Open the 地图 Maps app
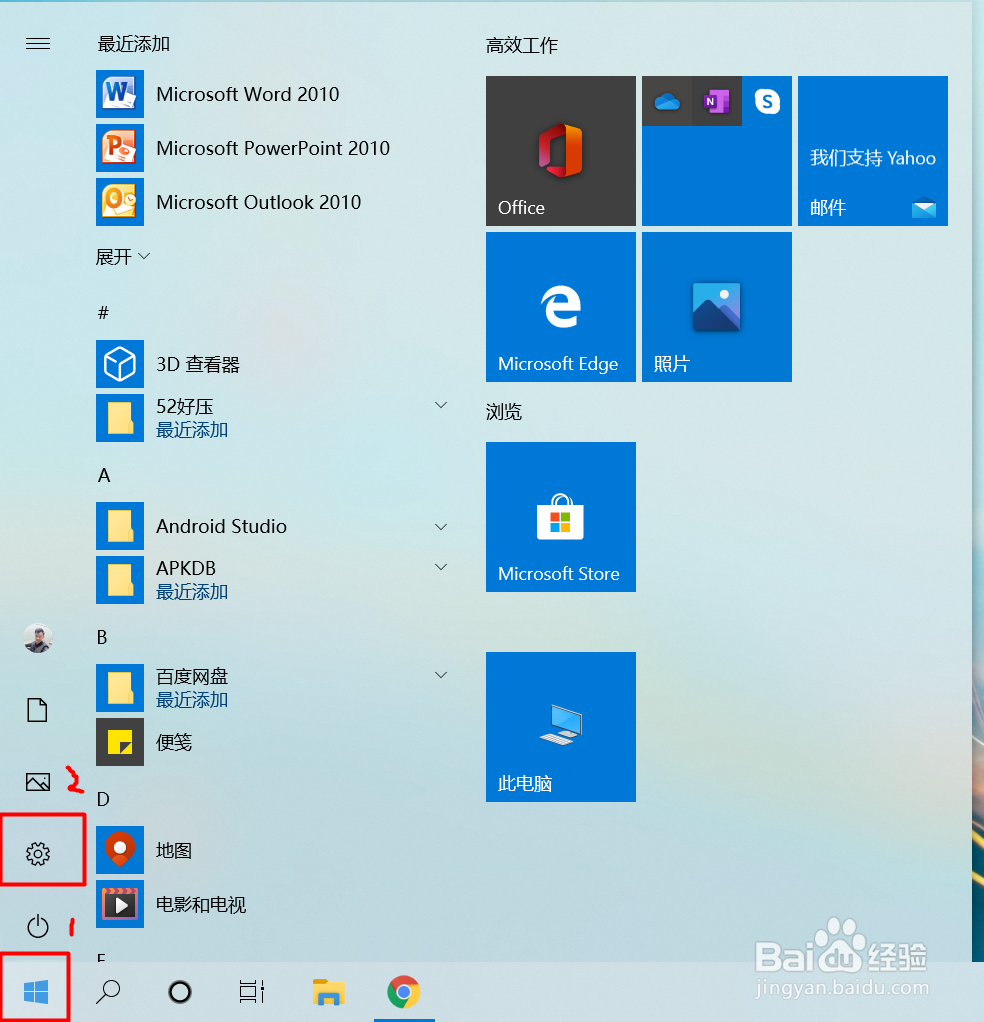This screenshot has width=984, height=1022. pos(170,852)
